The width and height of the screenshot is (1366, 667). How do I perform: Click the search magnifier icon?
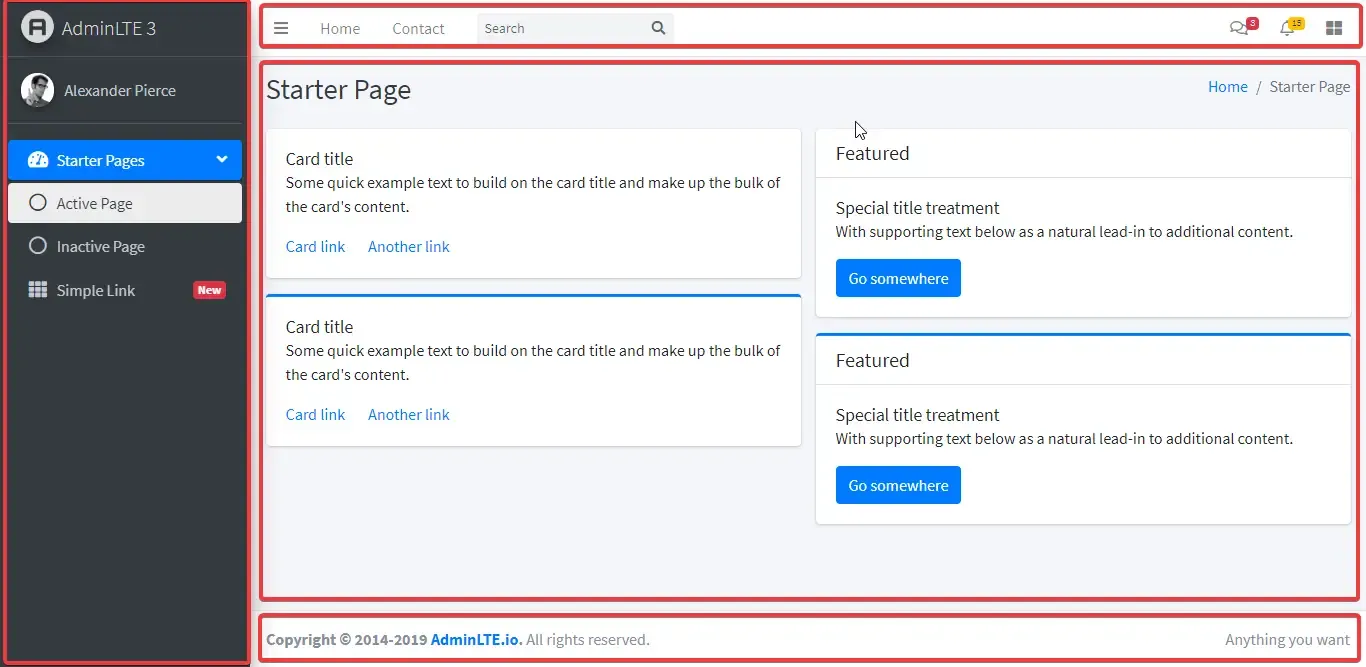(657, 28)
